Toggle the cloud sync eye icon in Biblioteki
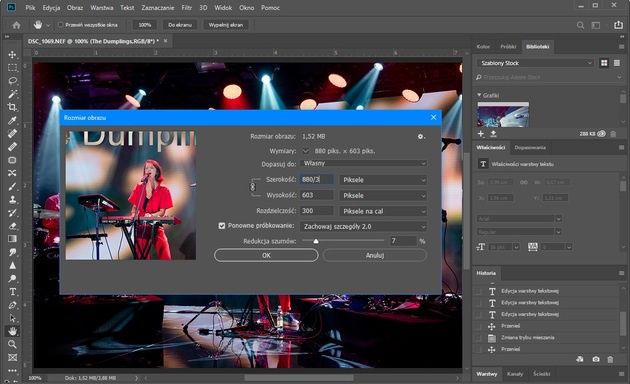 tap(601, 134)
